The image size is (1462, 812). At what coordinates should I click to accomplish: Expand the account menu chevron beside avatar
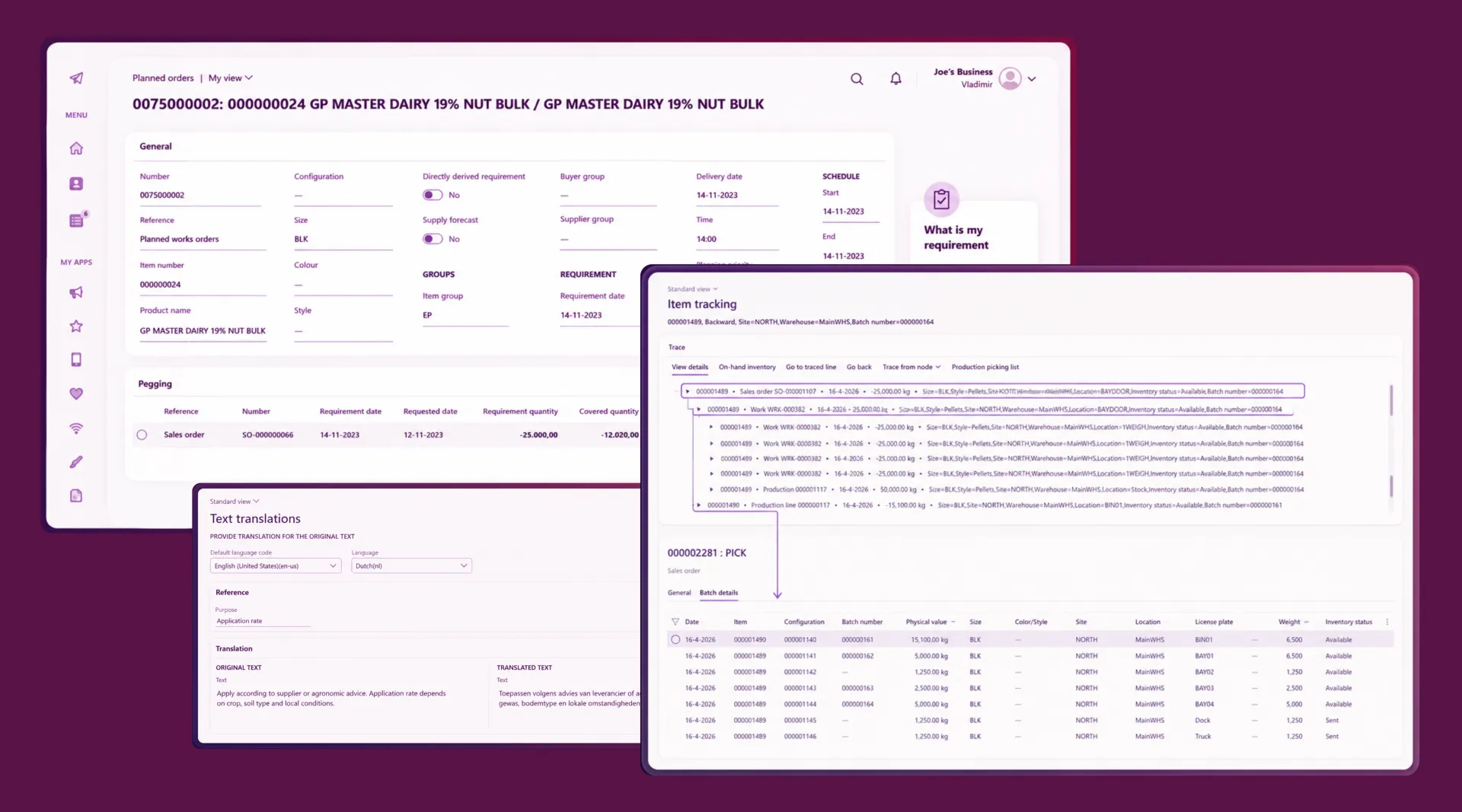pyautogui.click(x=1032, y=78)
